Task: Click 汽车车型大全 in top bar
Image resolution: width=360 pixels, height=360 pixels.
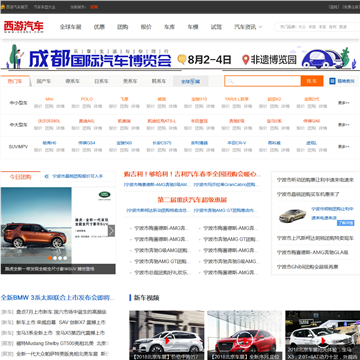Action: (45, 7)
